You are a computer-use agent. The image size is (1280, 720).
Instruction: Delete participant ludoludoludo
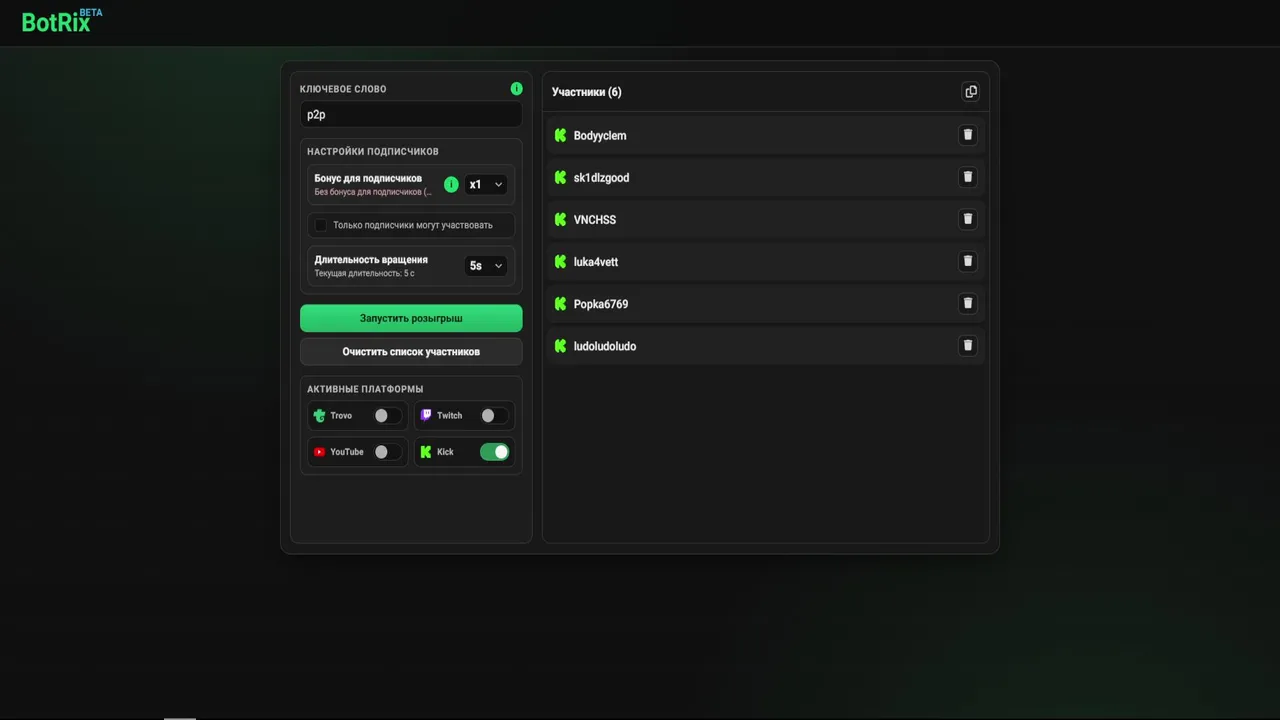pyautogui.click(x=967, y=345)
